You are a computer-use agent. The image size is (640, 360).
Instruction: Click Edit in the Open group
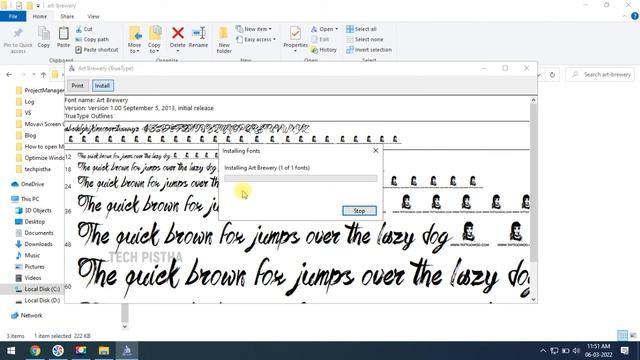click(x=320, y=40)
